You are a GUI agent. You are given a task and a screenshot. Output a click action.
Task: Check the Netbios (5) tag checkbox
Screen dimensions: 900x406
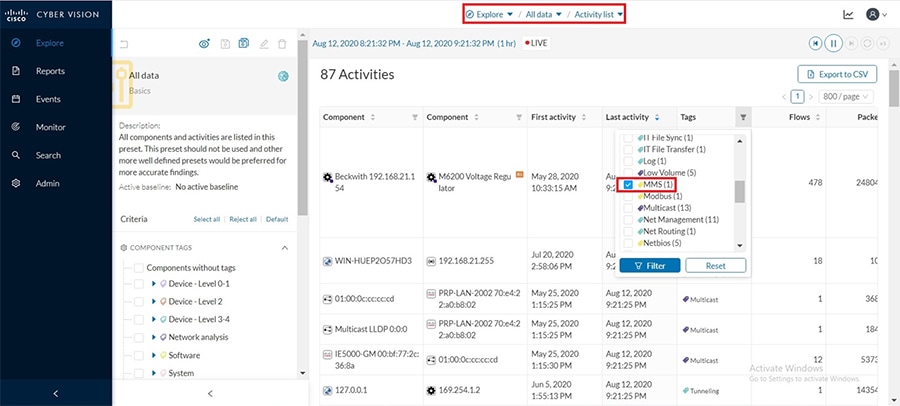tap(629, 243)
